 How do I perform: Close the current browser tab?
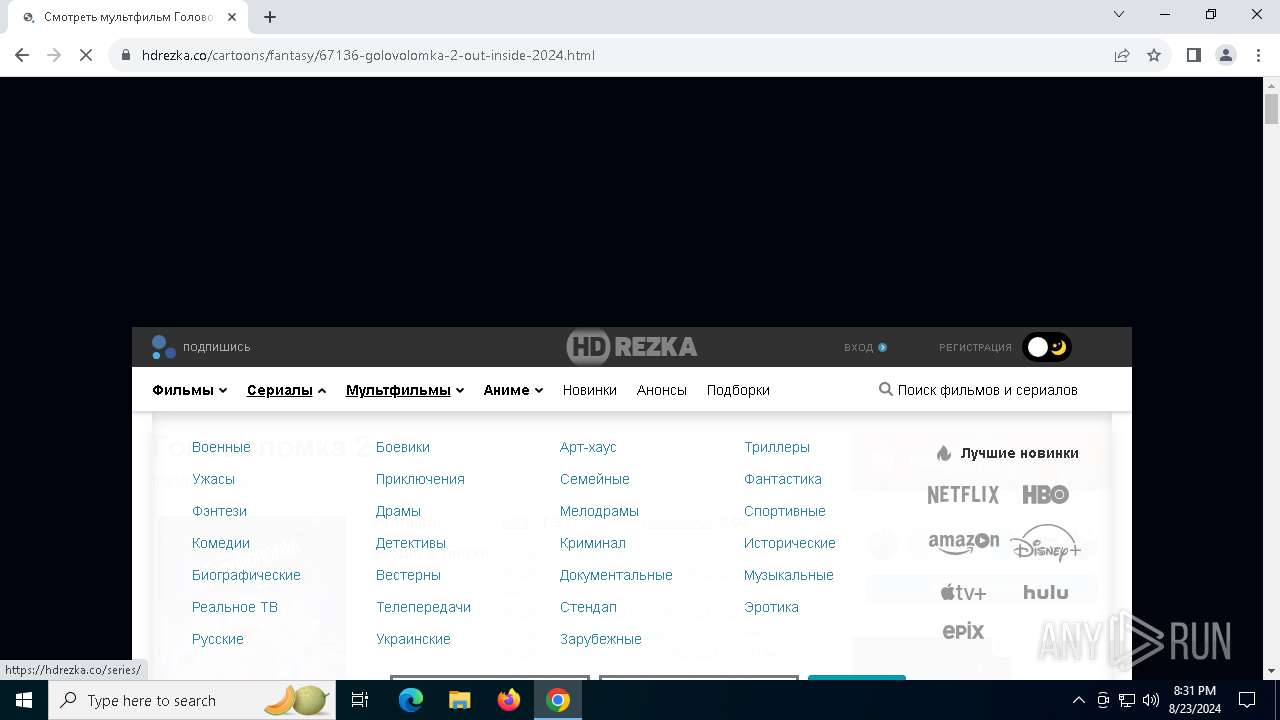(232, 17)
